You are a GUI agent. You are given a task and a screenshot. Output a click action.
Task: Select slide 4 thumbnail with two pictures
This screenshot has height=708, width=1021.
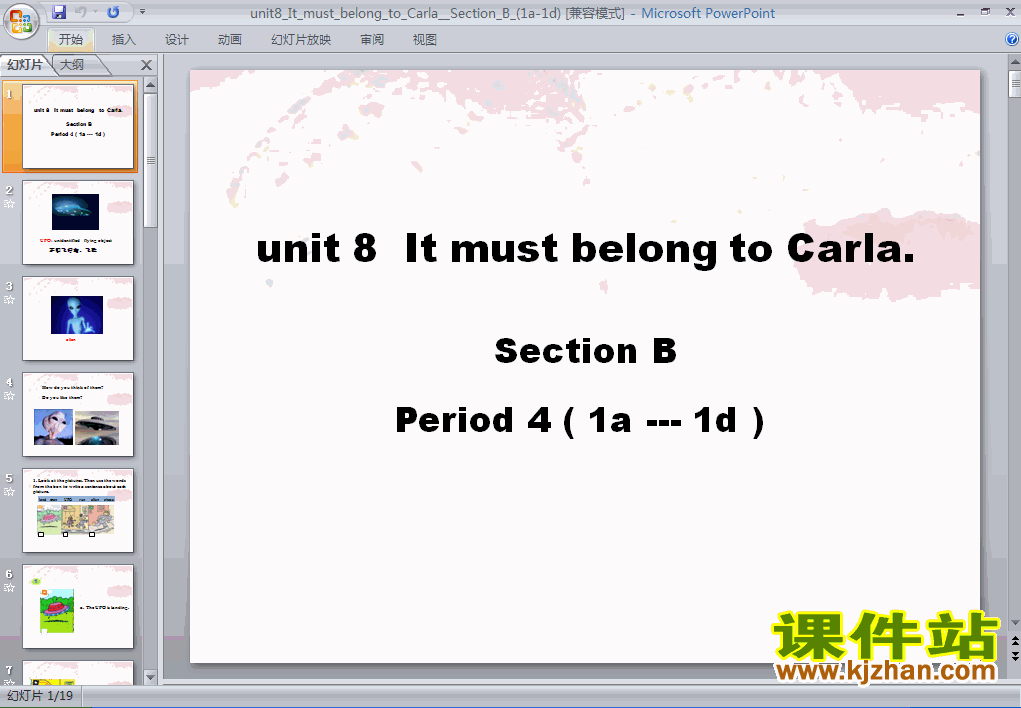(x=78, y=414)
